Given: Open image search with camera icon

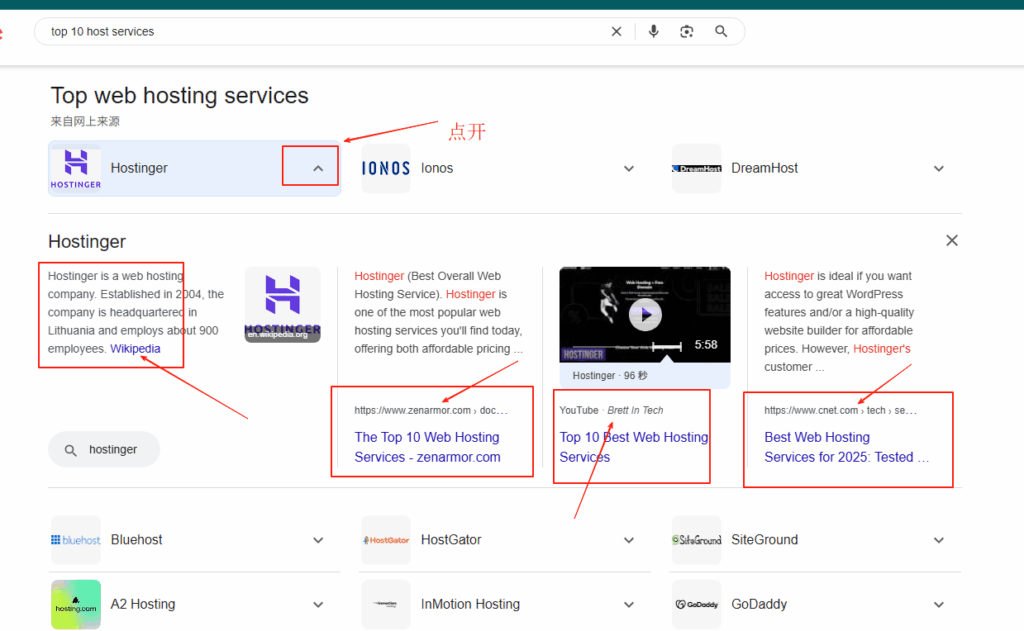Looking at the screenshot, I should (x=687, y=32).
